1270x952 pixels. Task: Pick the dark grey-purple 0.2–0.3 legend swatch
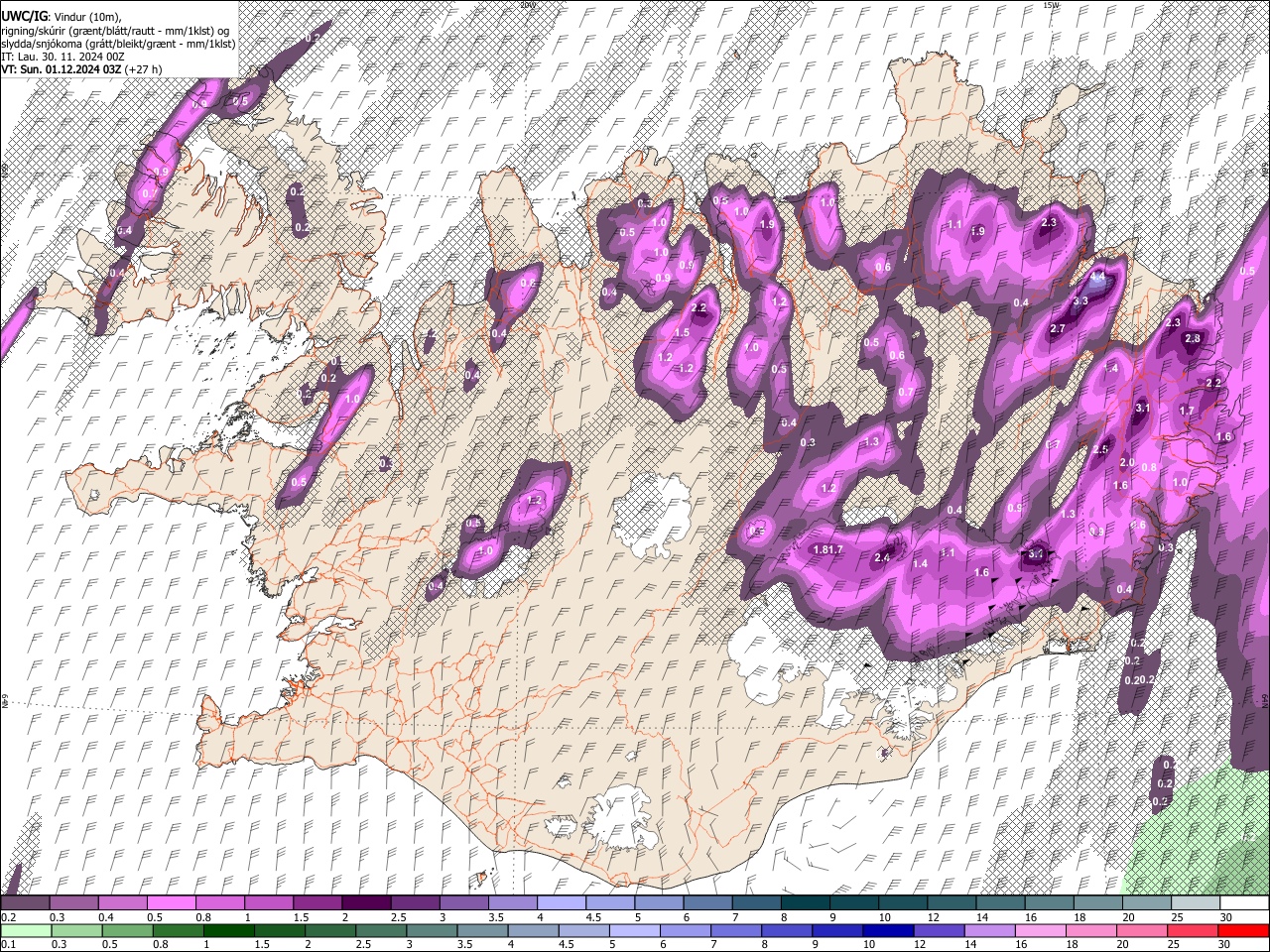pos(25,903)
